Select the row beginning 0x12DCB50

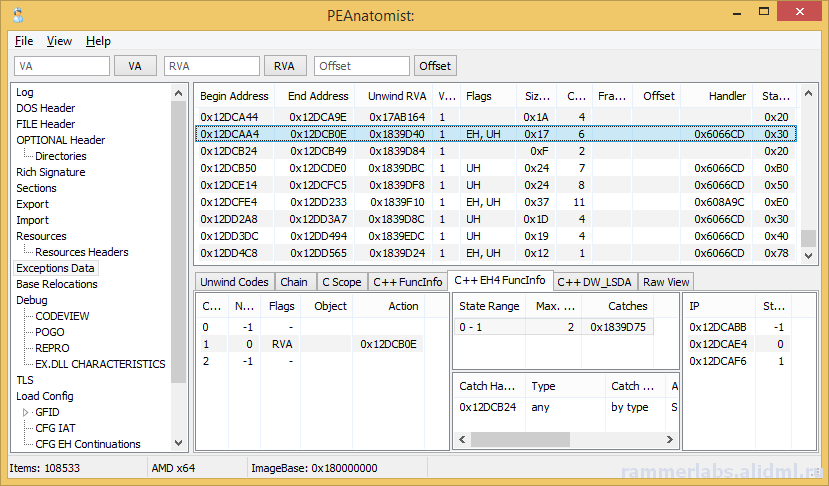click(495, 168)
